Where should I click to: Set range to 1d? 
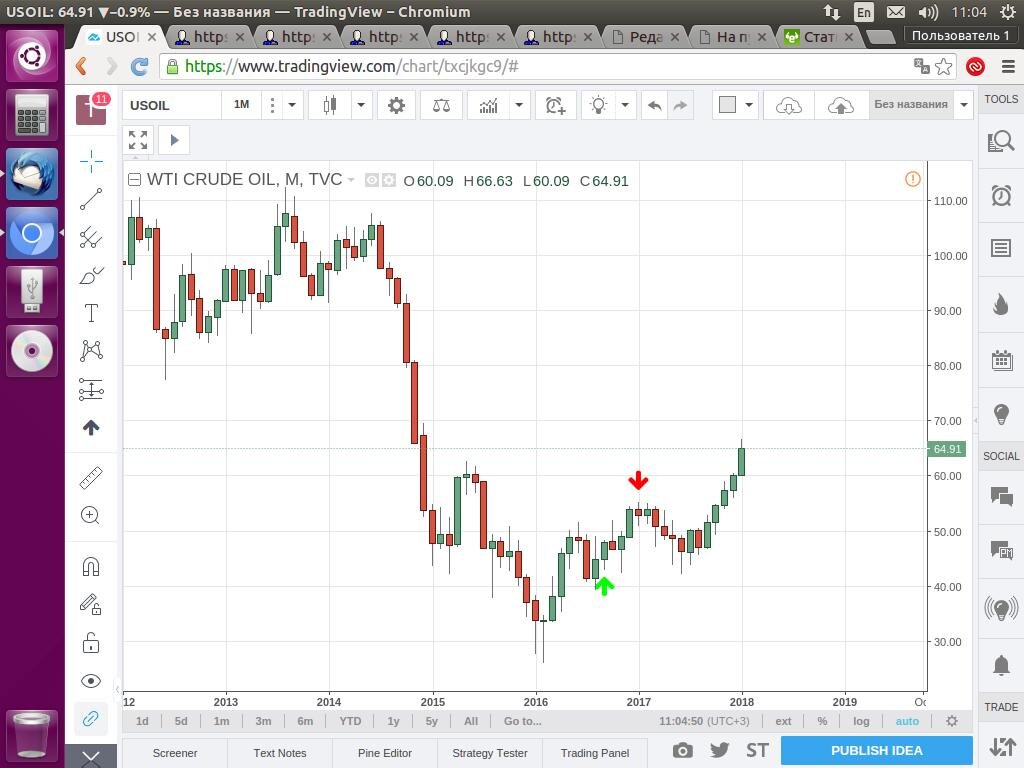point(142,721)
